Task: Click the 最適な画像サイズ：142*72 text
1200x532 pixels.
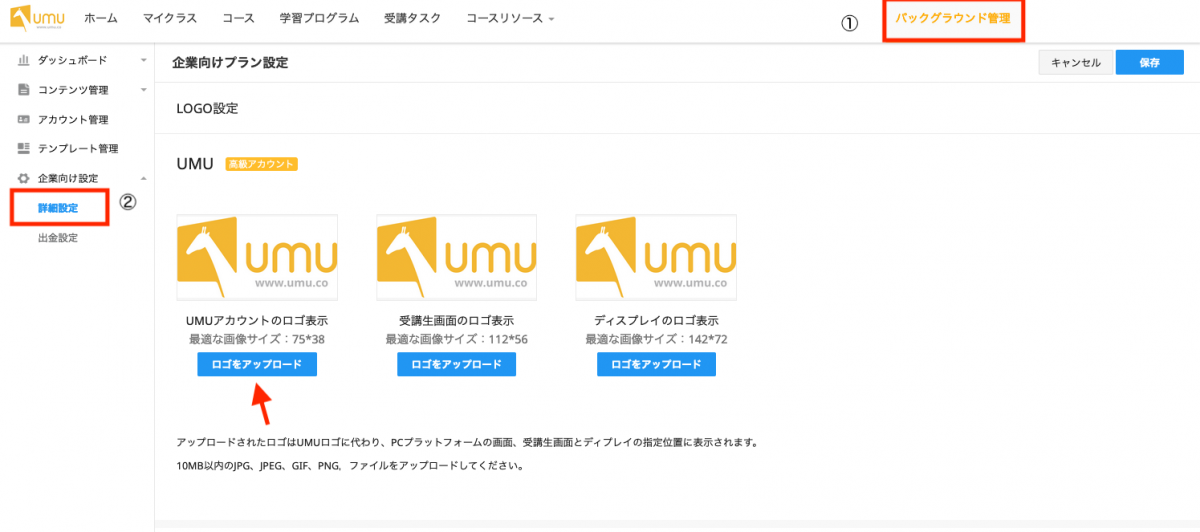Action: [657, 339]
